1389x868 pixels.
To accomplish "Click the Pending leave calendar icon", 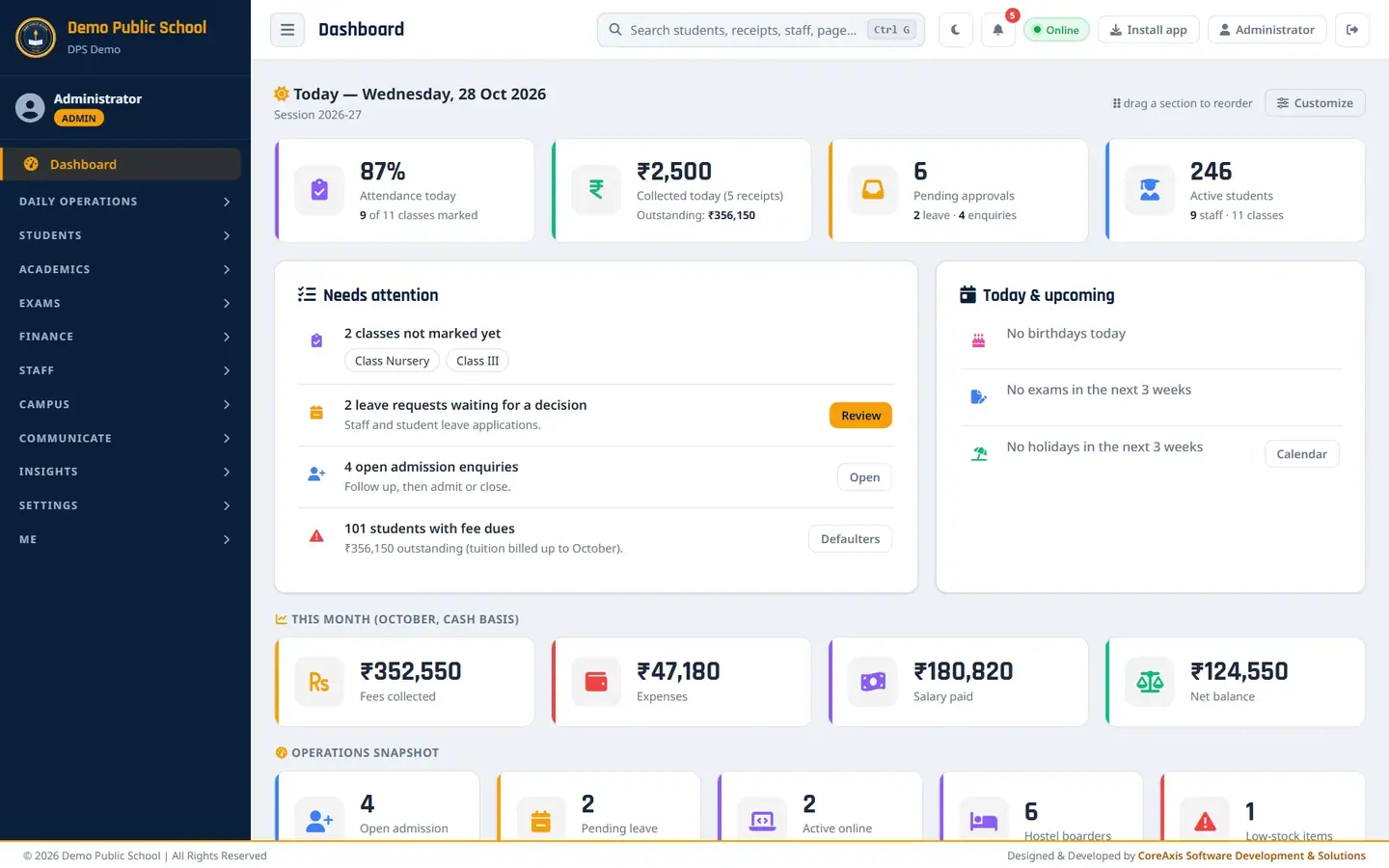I will tap(541, 821).
